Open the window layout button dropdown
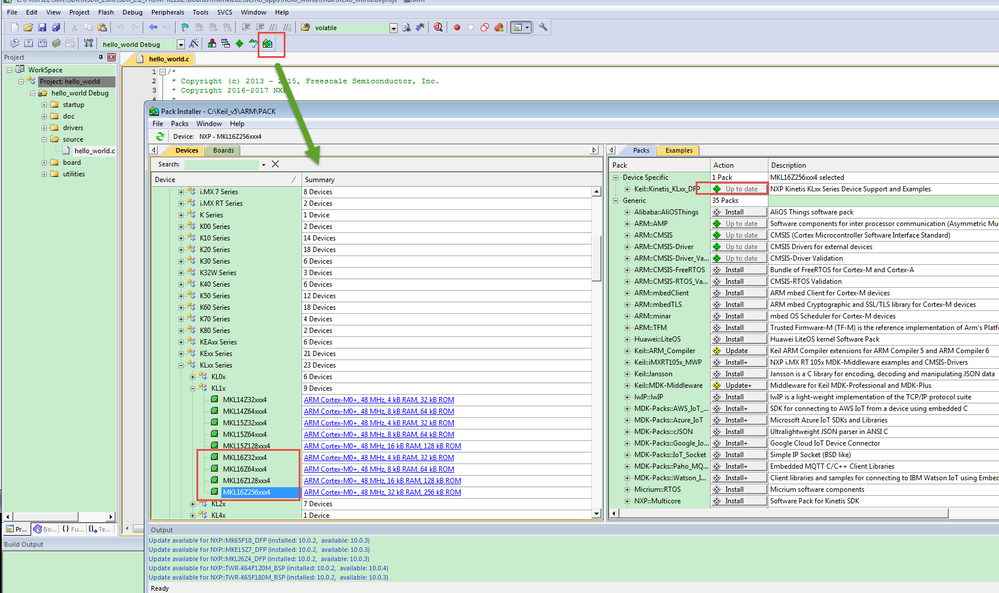This screenshot has height=593, width=999. 527,27
